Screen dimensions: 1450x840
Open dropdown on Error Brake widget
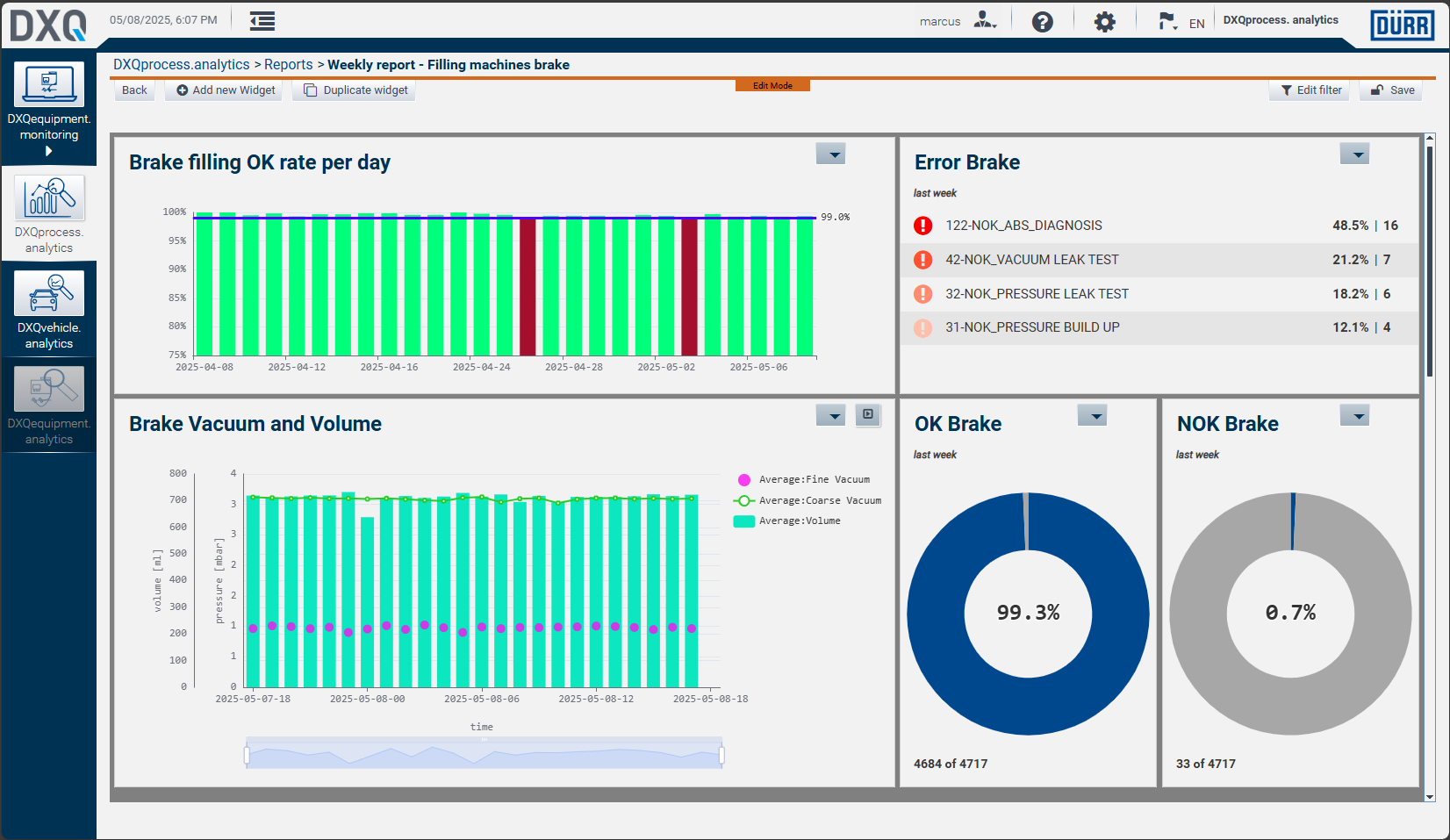(1354, 154)
